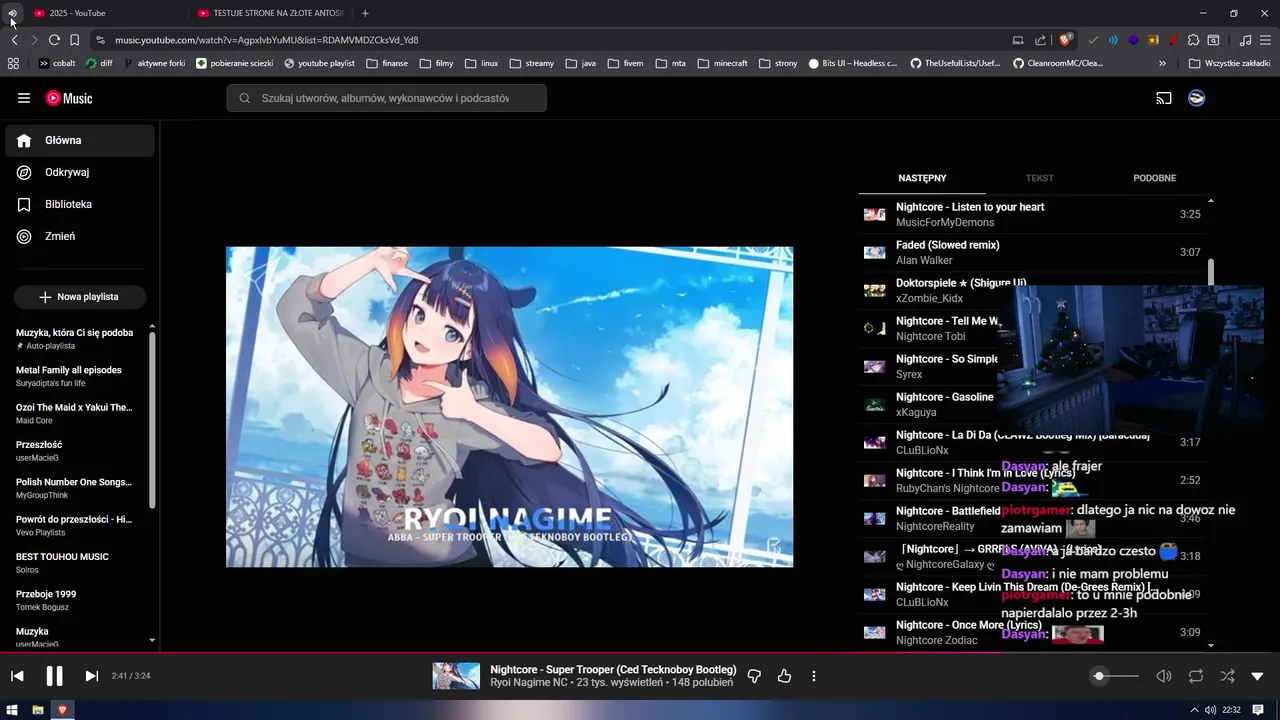Show hidden bookmarks chevron
Viewport: 1280px width, 720px height.
1162,63
